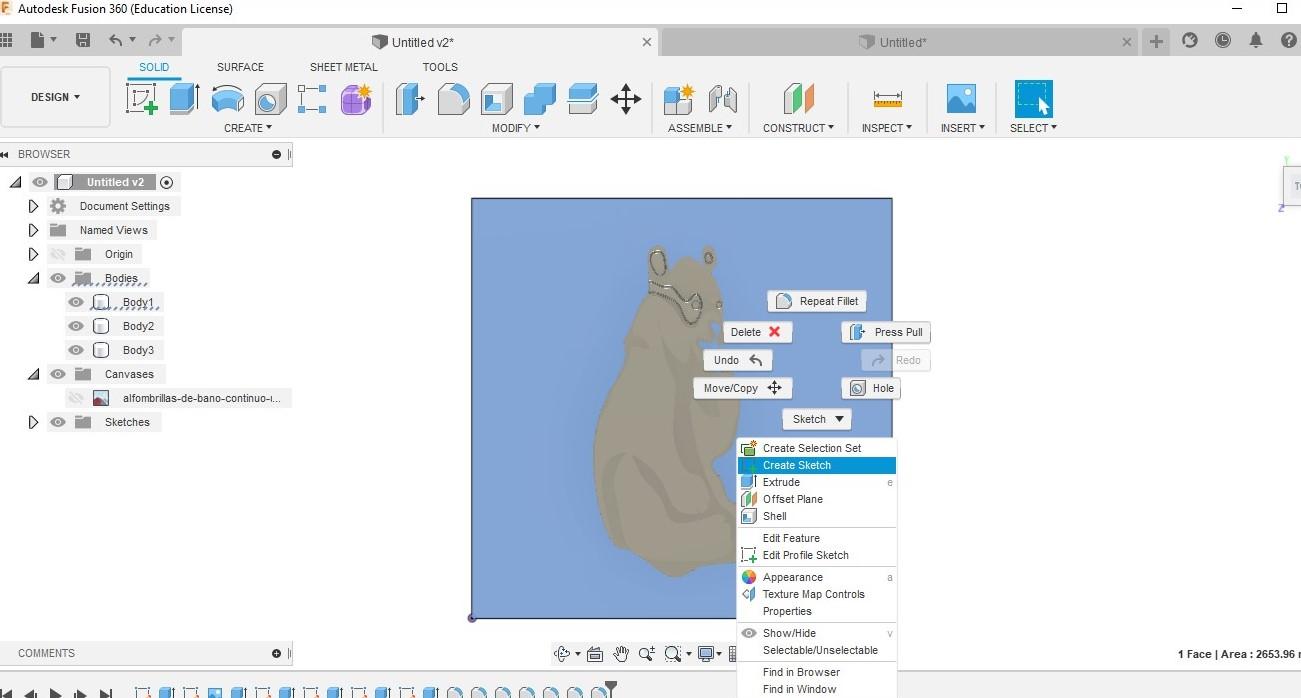Open the notifications bell icon
Image resolution: width=1301 pixels, height=698 pixels.
(x=1256, y=40)
